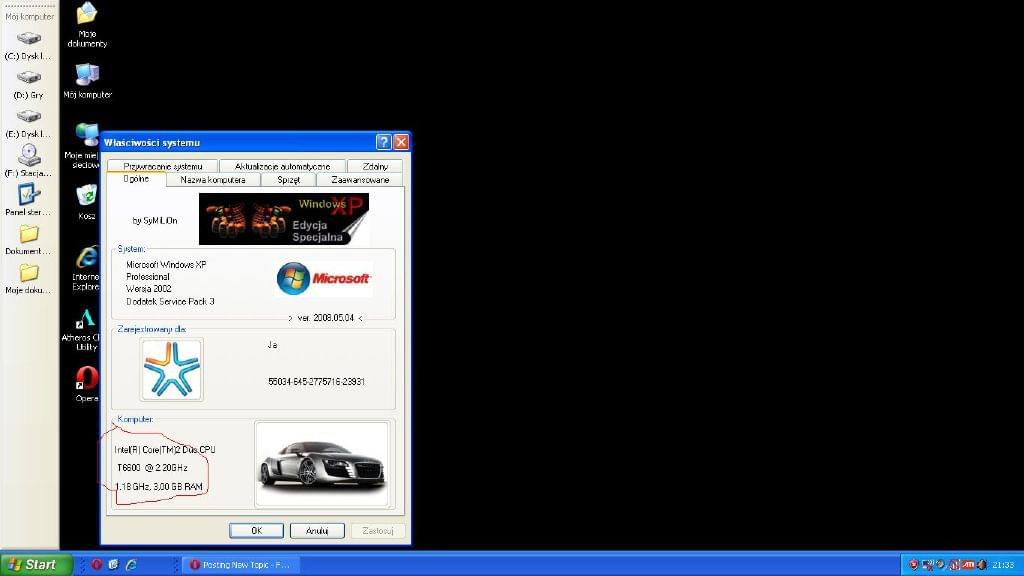Click the version text ver. 2008.05.04
The image size is (1024, 576).
[325, 318]
